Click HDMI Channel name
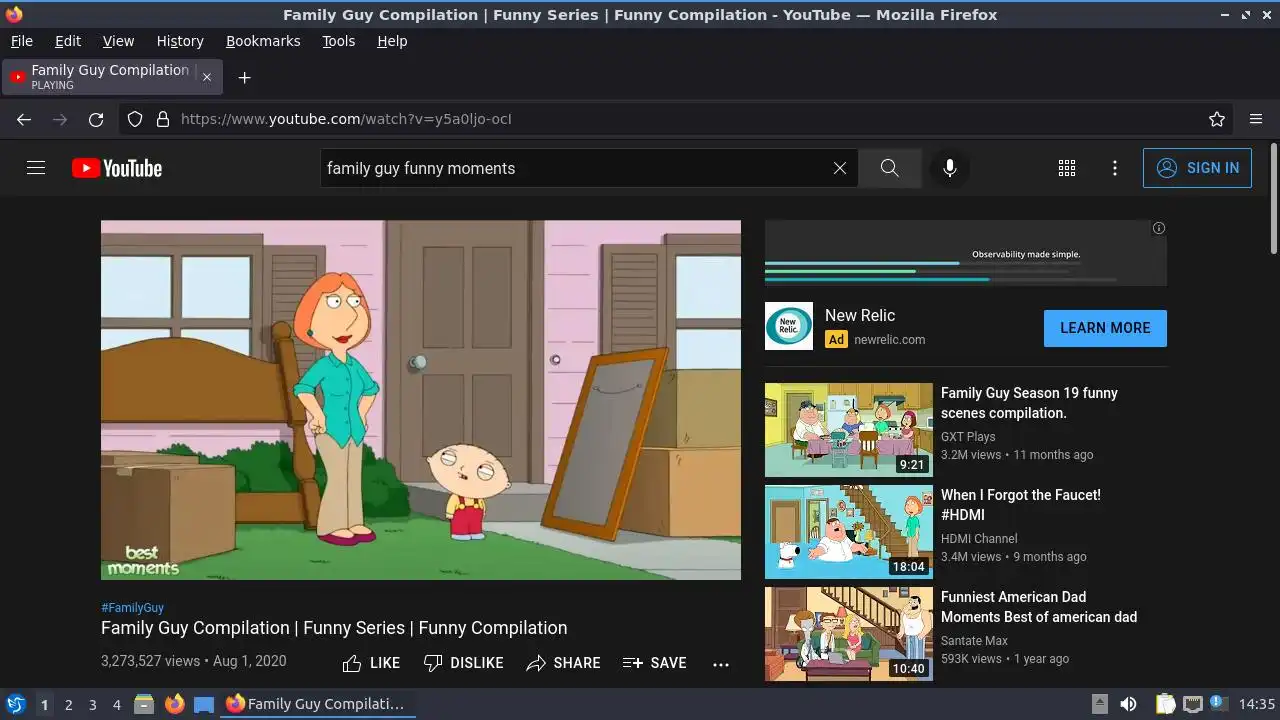 pyautogui.click(x=979, y=539)
